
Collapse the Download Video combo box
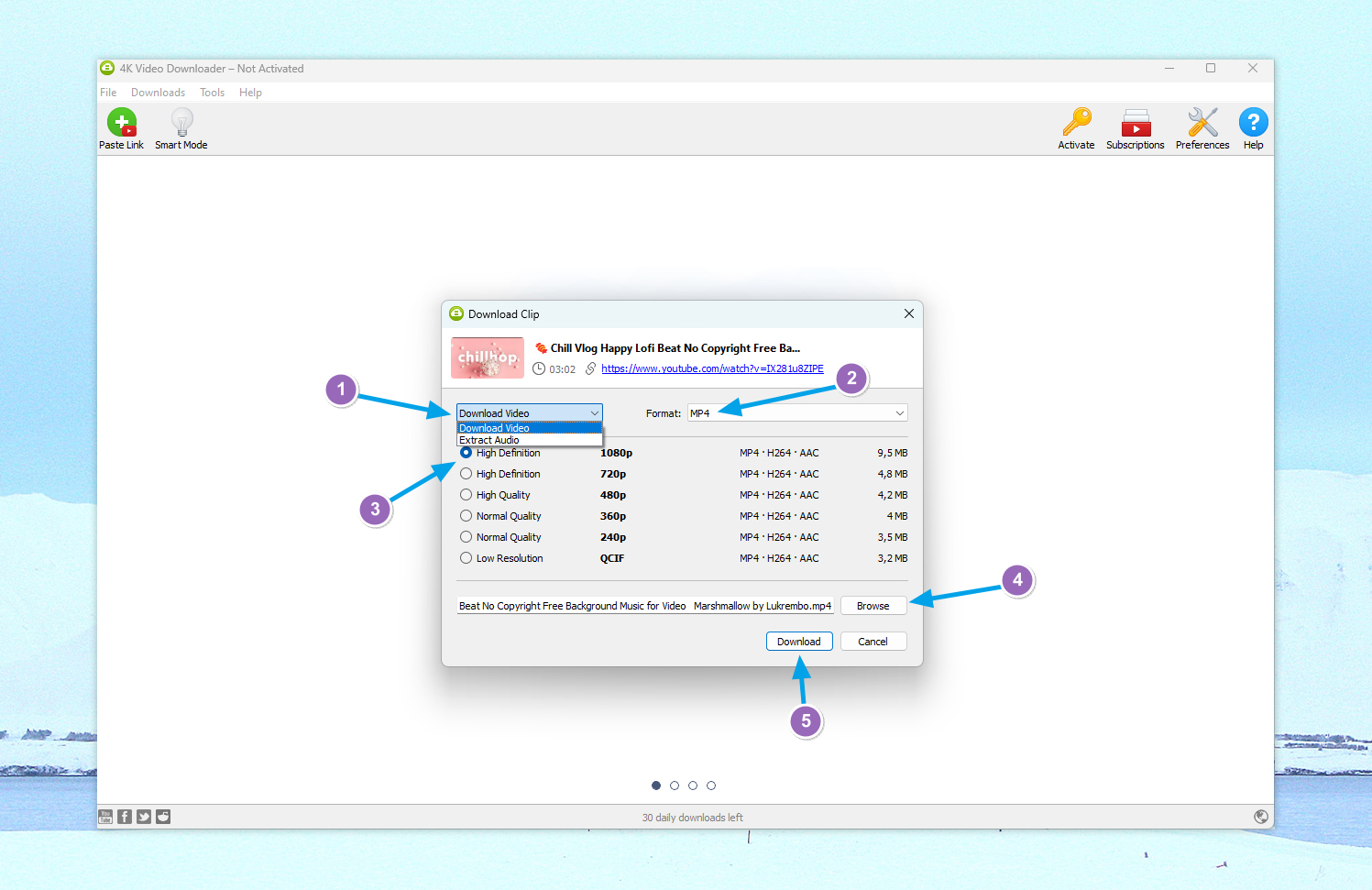pos(529,413)
